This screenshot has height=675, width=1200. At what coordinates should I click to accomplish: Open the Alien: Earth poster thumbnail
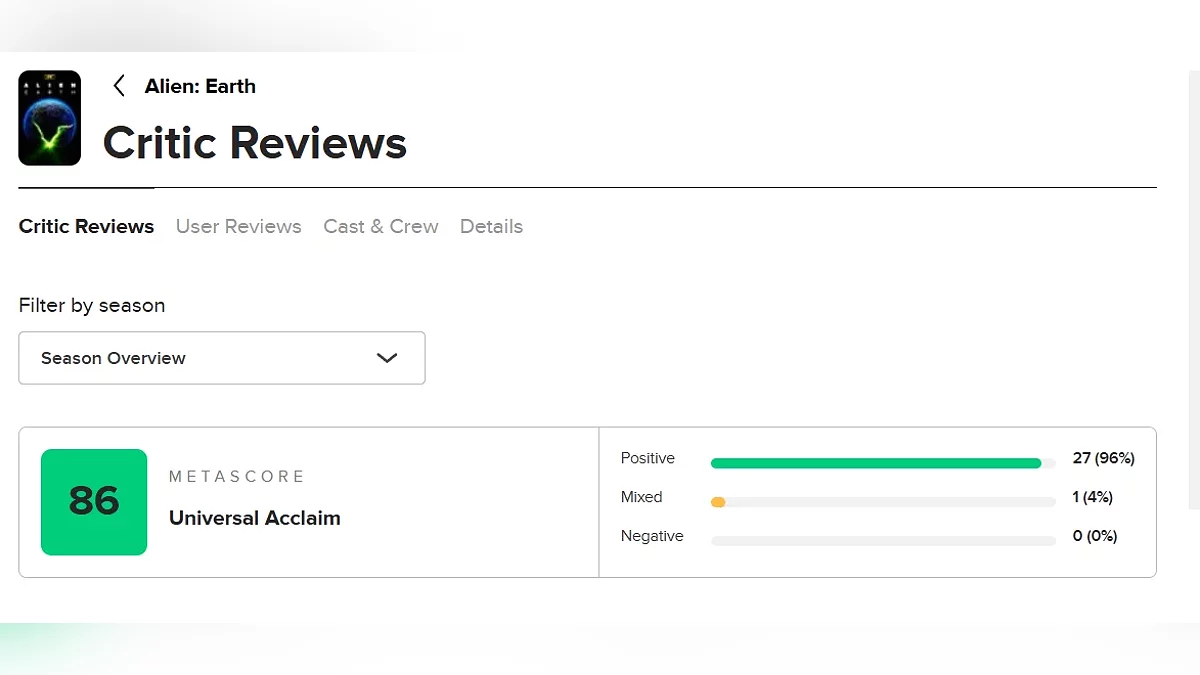pyautogui.click(x=50, y=118)
